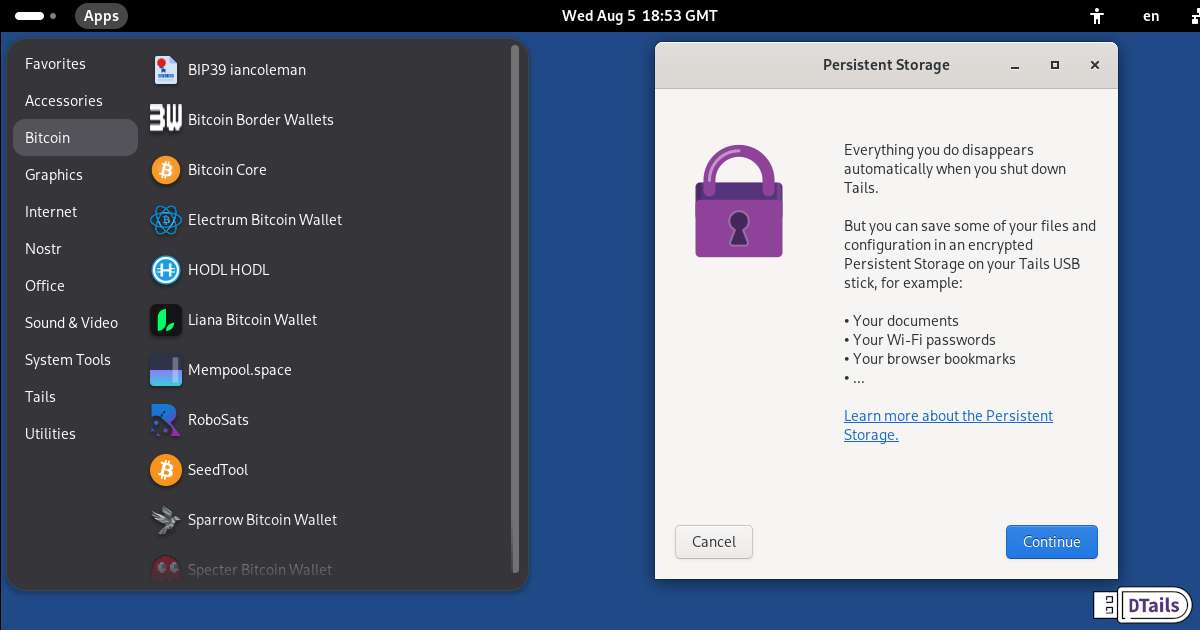Select the Tails category

(75, 397)
